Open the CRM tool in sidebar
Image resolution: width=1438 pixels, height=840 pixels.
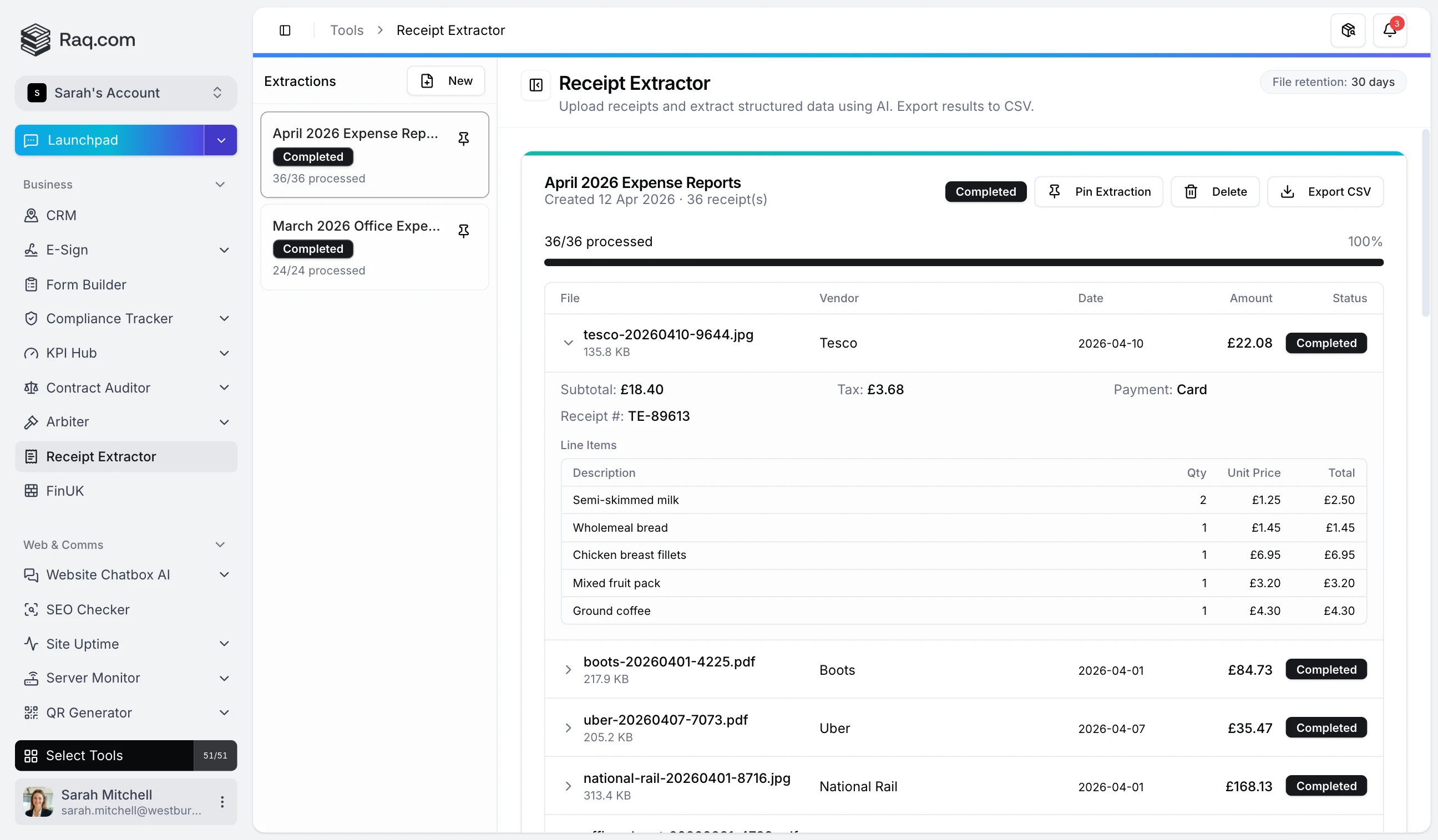(61, 215)
